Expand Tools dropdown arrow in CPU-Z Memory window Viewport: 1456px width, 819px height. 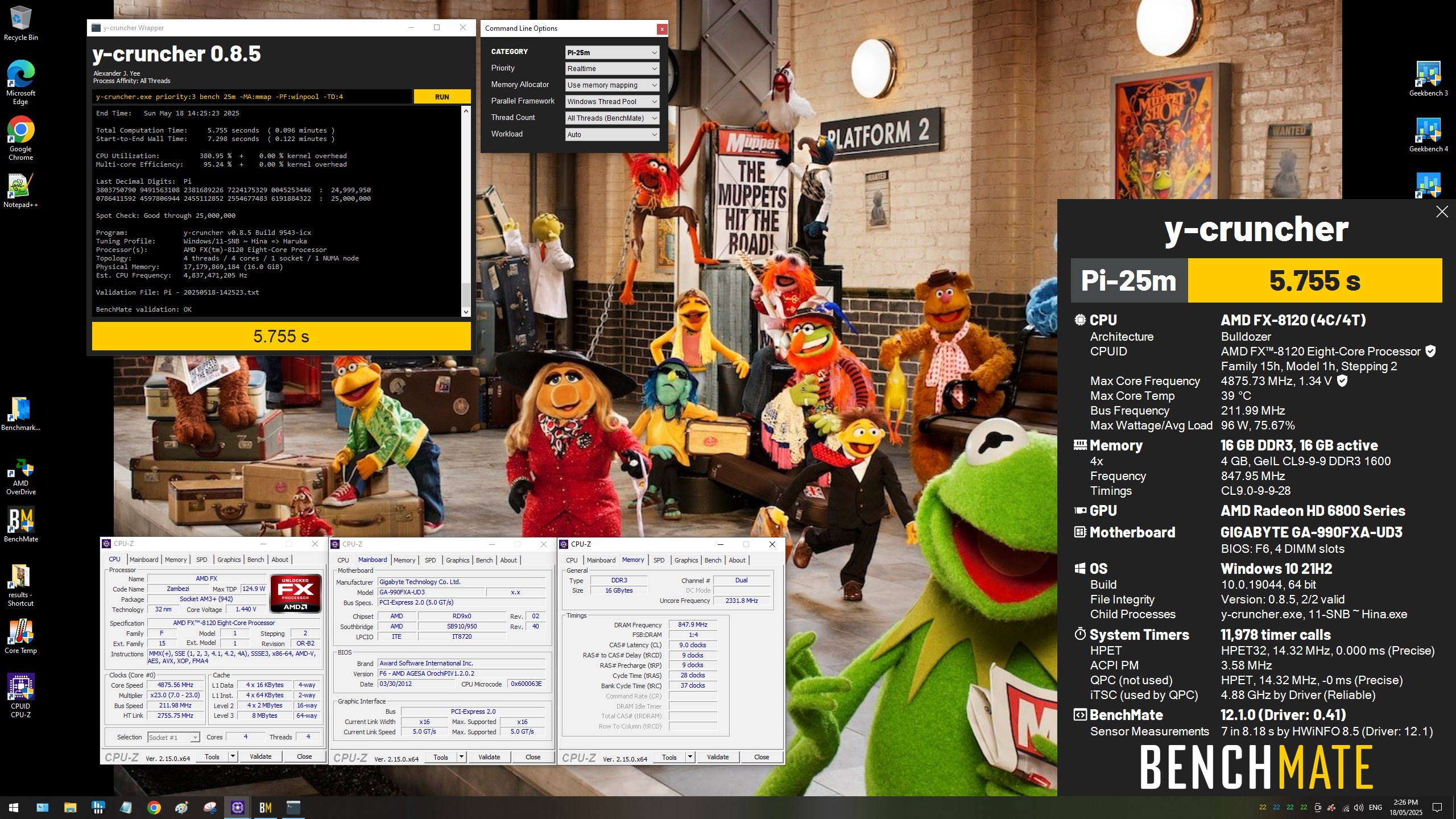tap(689, 757)
